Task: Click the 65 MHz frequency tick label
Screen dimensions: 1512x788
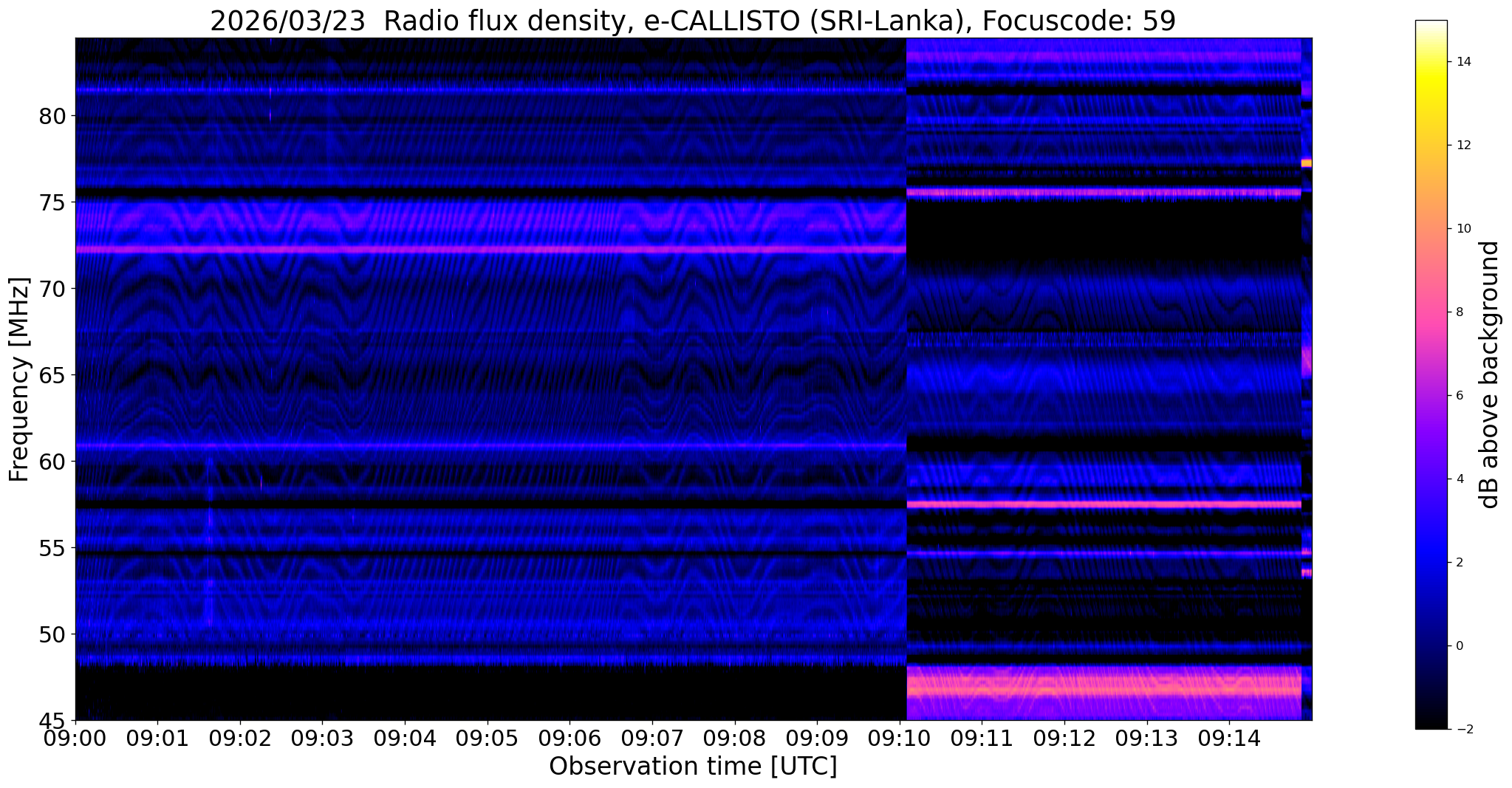Action: point(53,375)
